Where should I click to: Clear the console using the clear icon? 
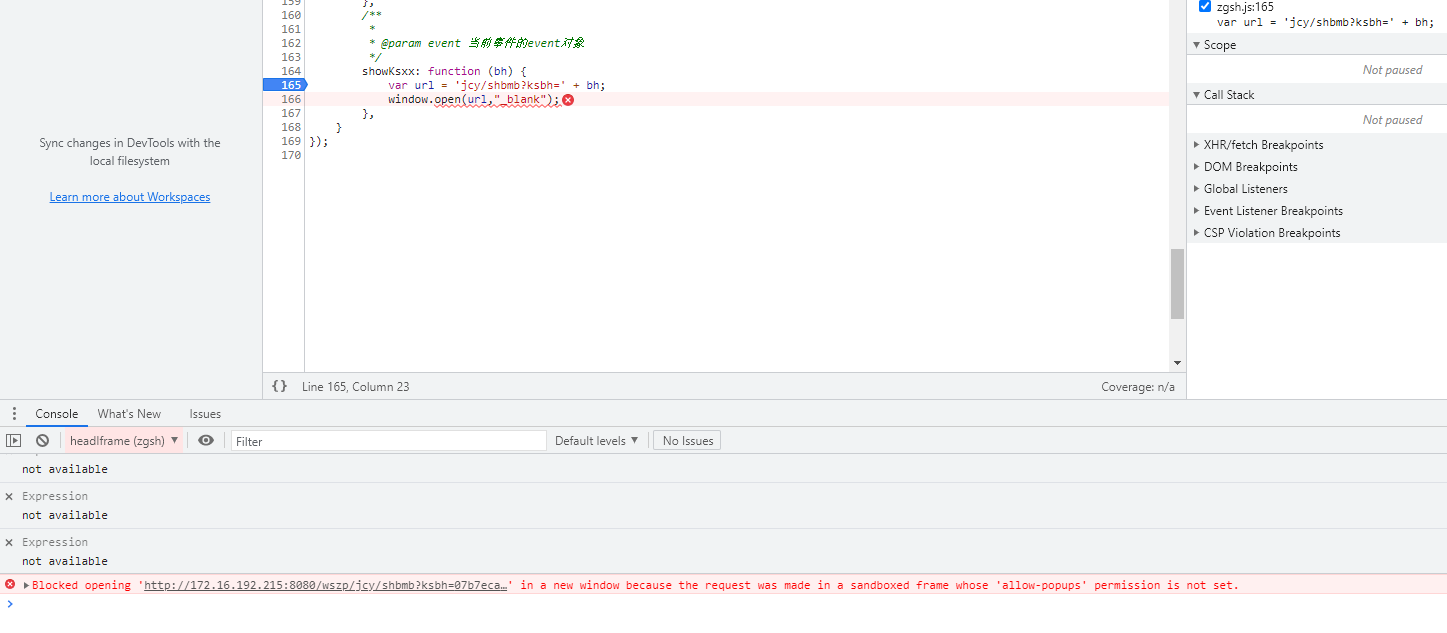(41, 440)
